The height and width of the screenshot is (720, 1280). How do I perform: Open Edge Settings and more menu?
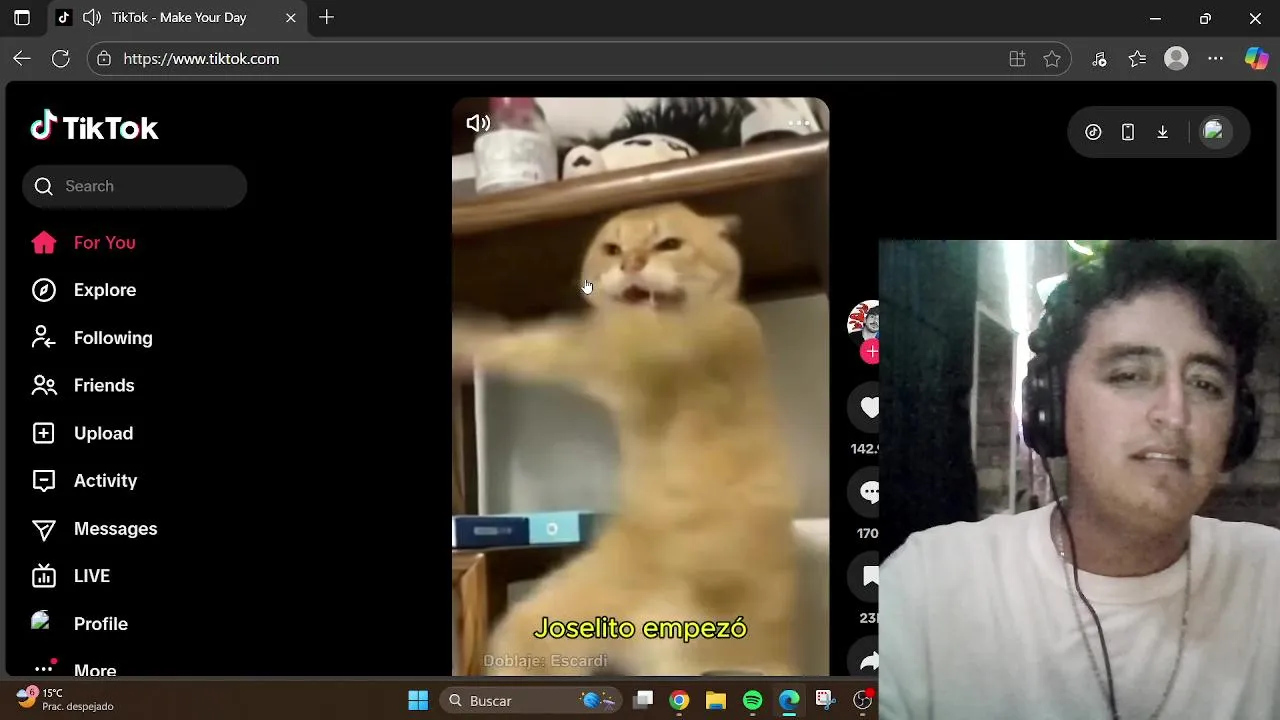(1215, 59)
